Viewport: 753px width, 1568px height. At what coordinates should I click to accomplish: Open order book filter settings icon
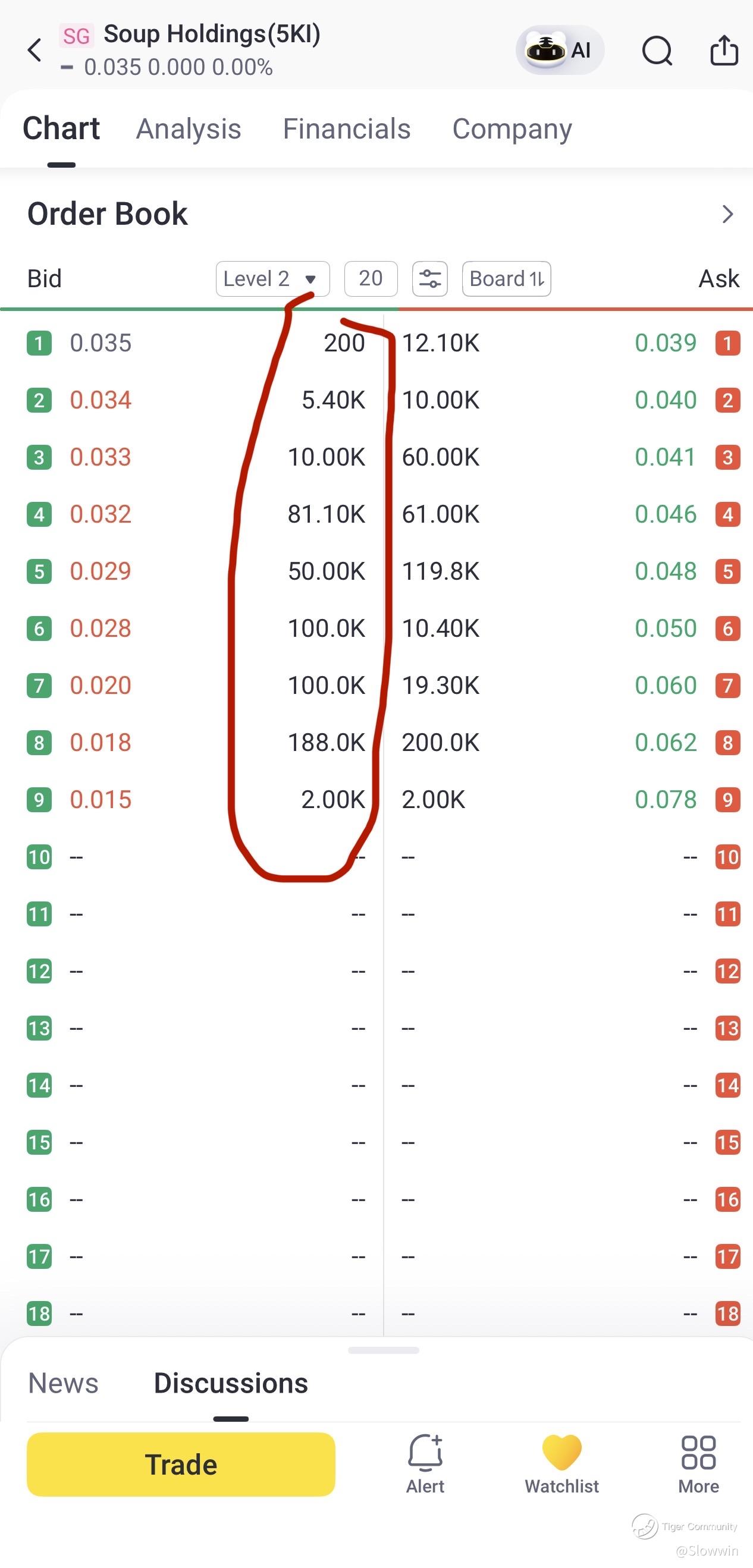[x=430, y=279]
